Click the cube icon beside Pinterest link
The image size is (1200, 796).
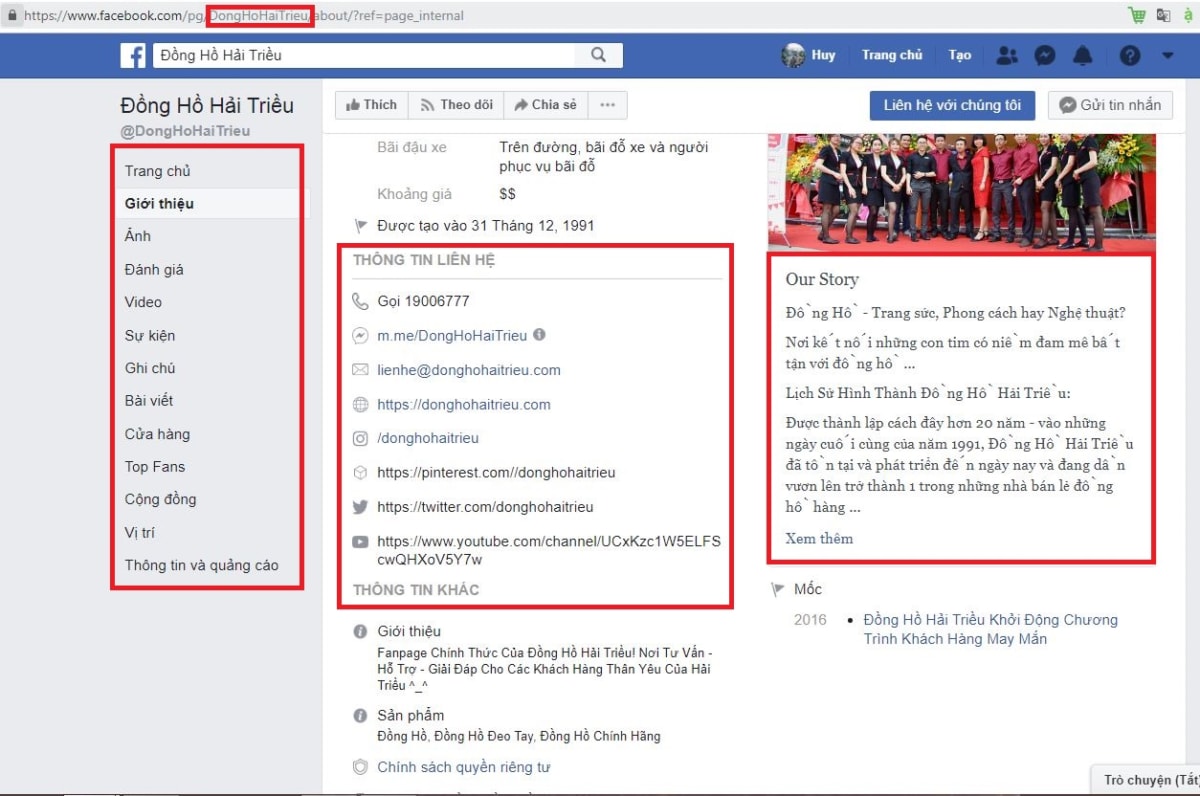pos(360,472)
